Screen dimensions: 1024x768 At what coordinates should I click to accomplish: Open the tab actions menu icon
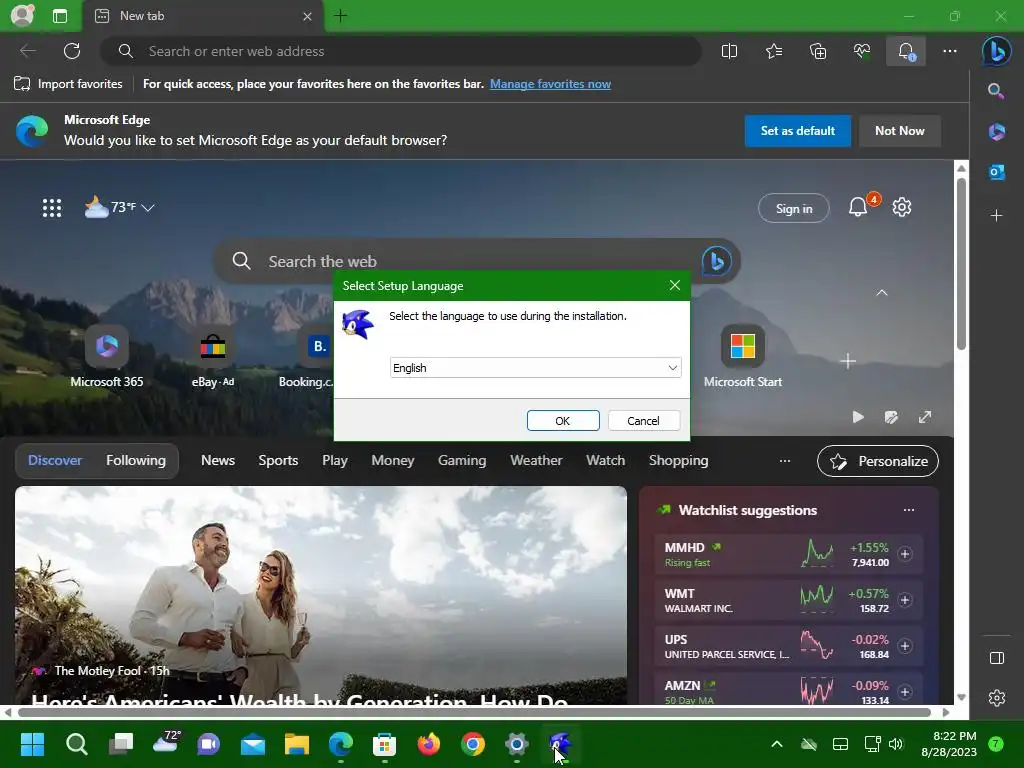pos(60,16)
